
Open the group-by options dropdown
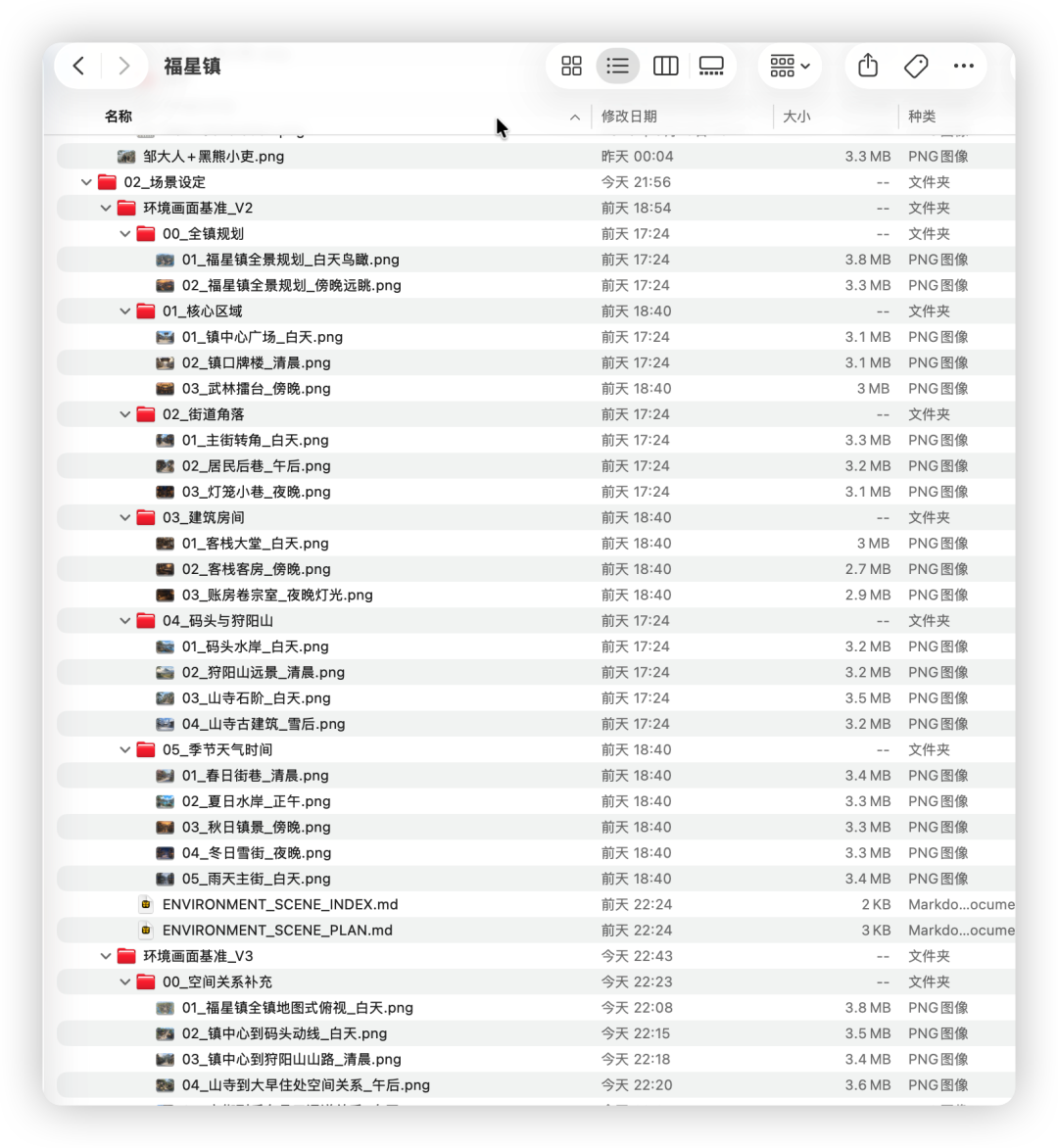click(790, 67)
